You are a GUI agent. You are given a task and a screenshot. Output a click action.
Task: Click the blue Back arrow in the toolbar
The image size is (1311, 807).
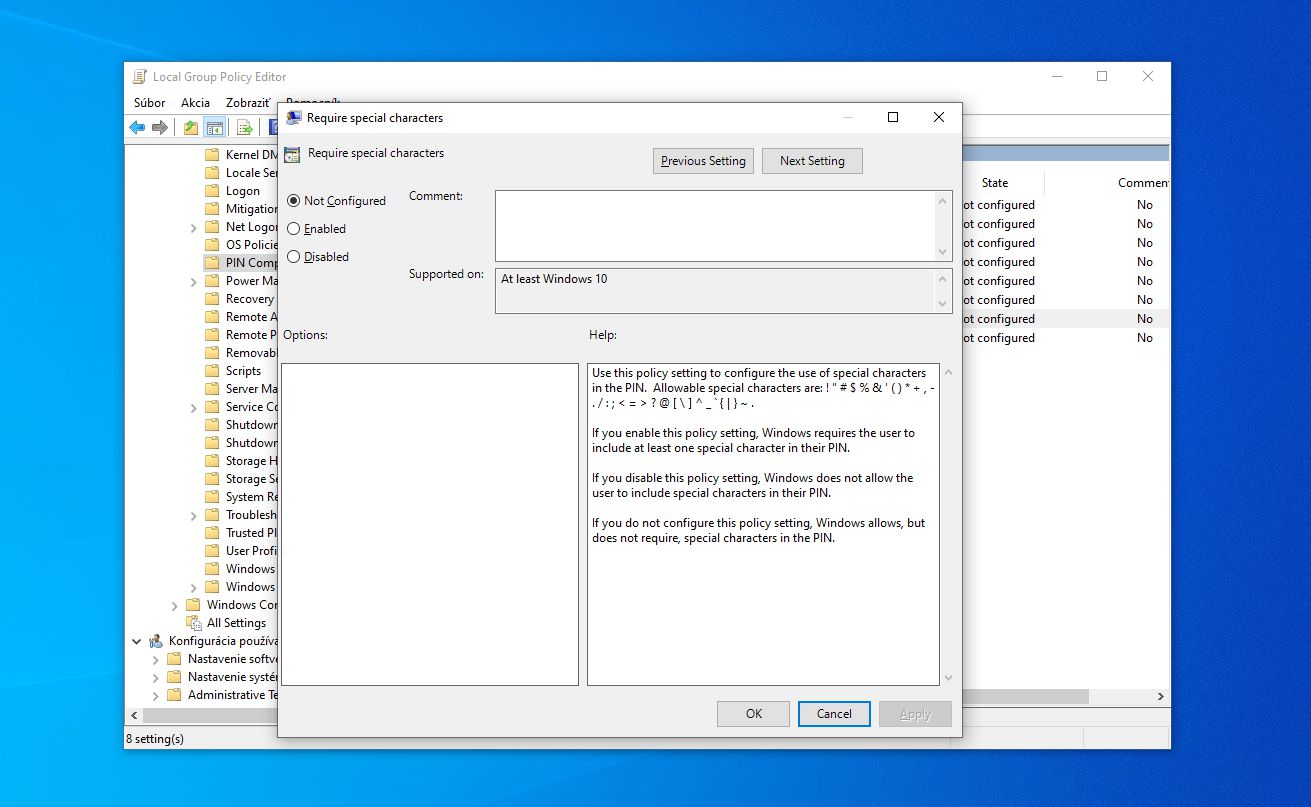coord(137,127)
